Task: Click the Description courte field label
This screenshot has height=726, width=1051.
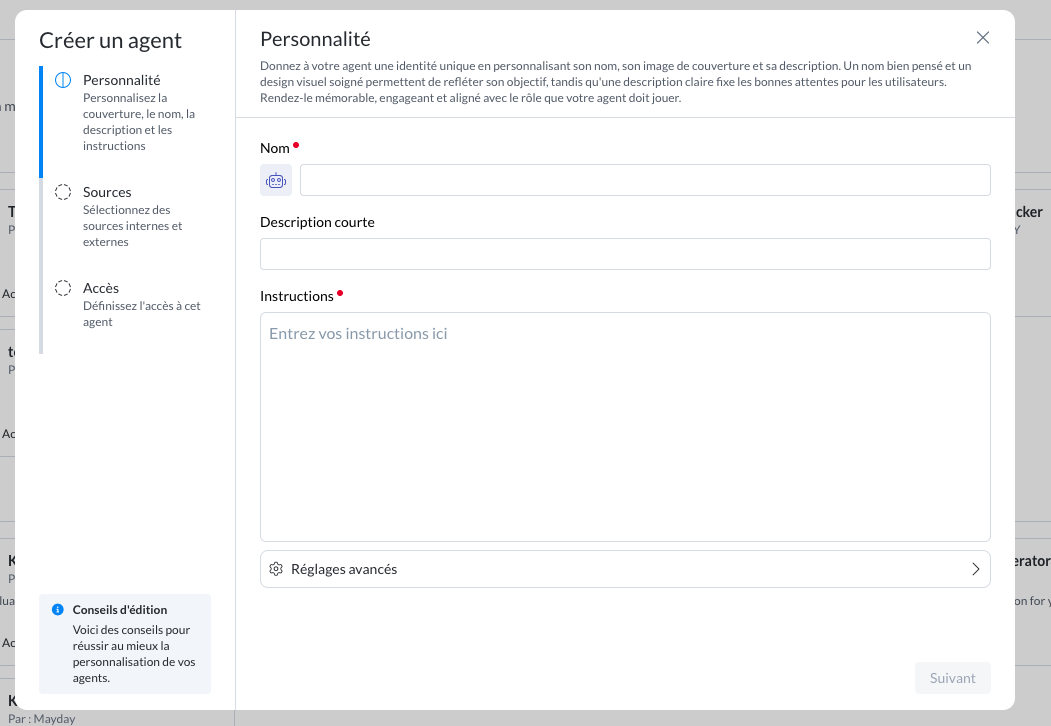Action: coord(317,222)
